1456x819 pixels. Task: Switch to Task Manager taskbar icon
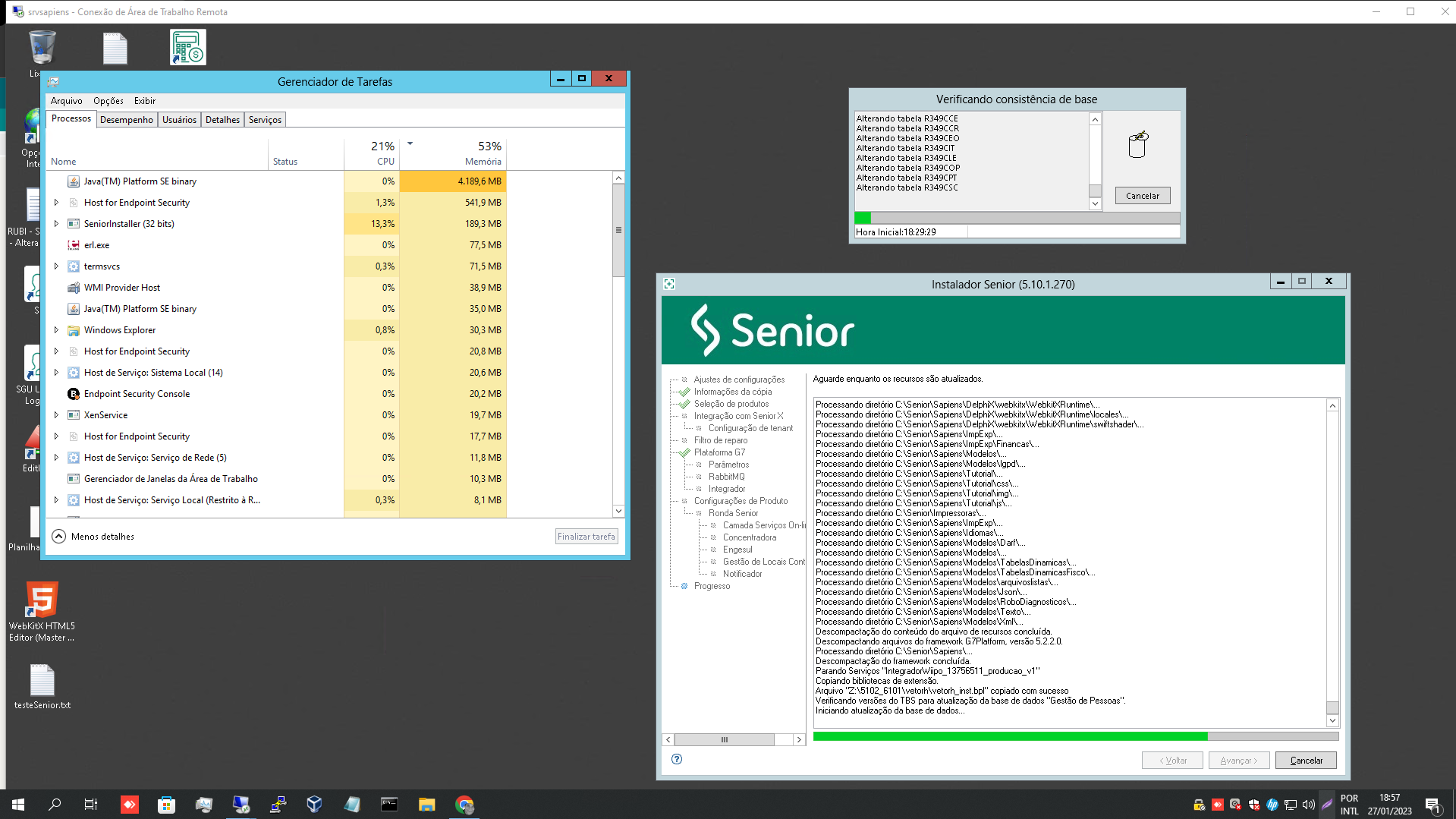(x=204, y=805)
